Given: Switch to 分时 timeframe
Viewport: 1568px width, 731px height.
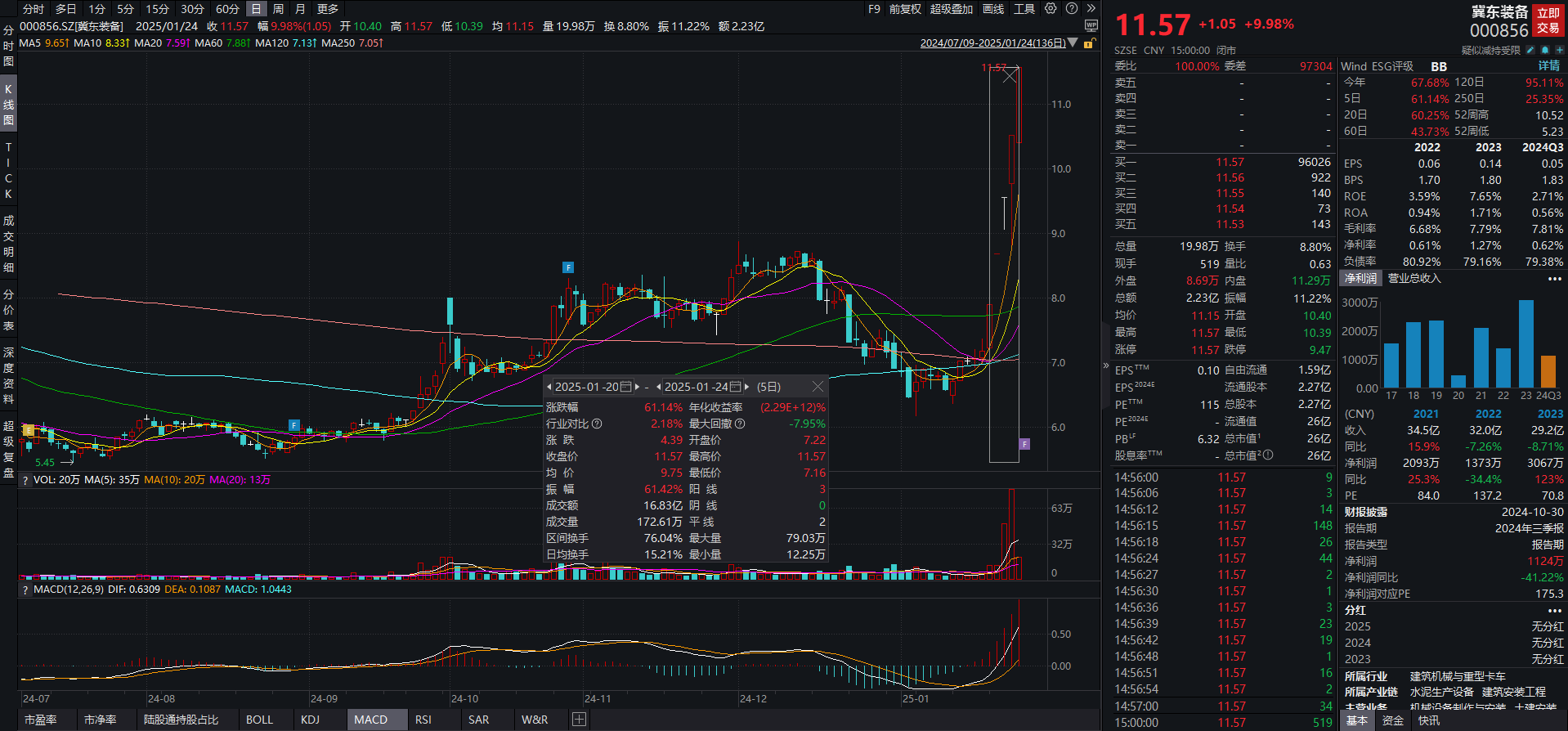Looking at the screenshot, I should coord(34,9).
